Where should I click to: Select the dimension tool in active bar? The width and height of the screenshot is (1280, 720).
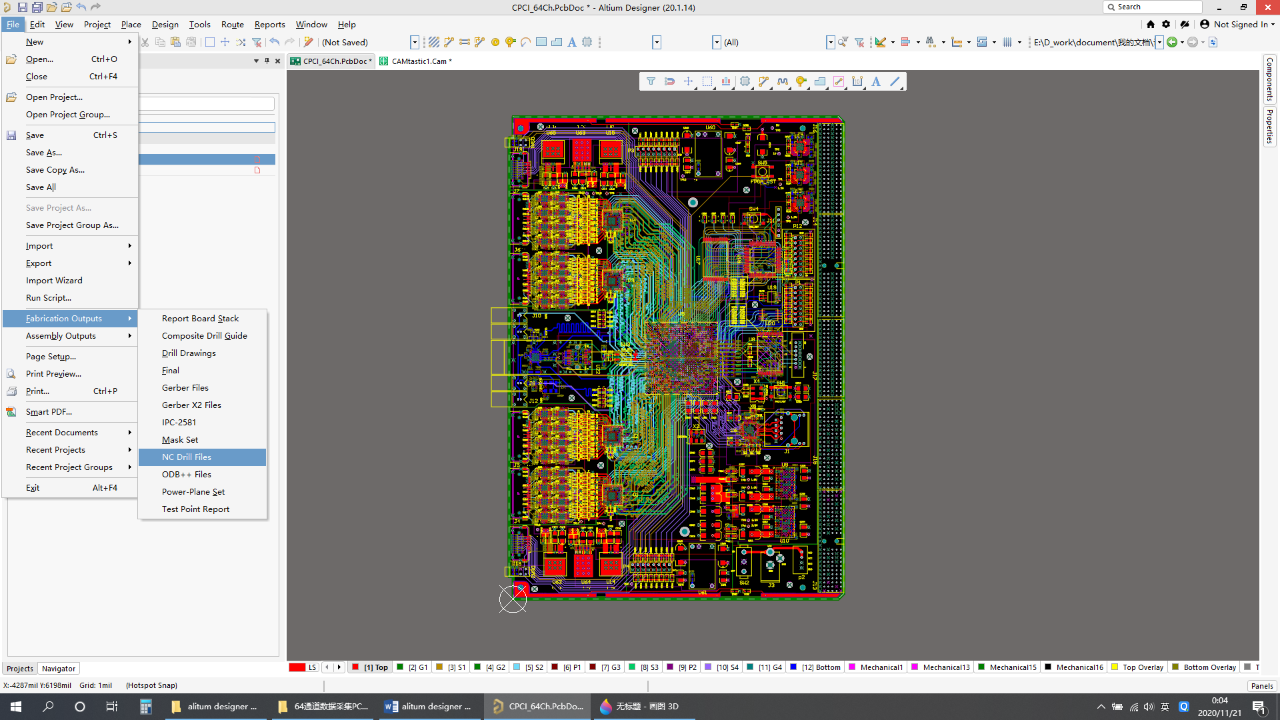(x=857, y=81)
